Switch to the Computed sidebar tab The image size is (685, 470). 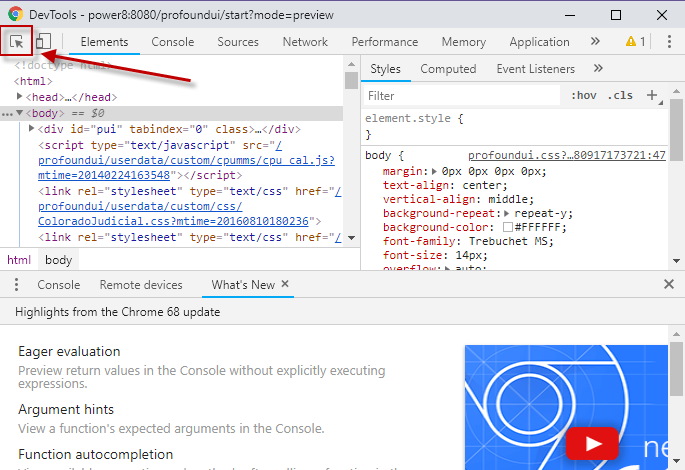tap(448, 69)
